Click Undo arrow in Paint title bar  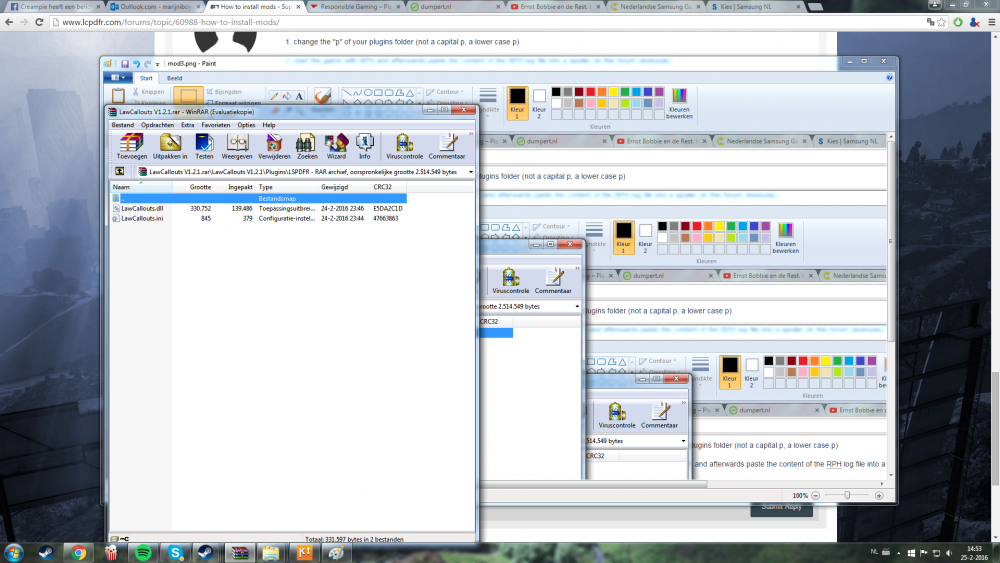pyautogui.click(x=136, y=64)
